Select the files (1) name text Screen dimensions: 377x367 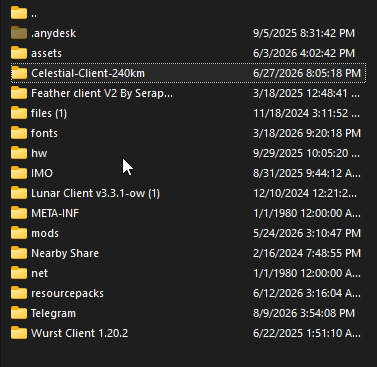pos(49,113)
